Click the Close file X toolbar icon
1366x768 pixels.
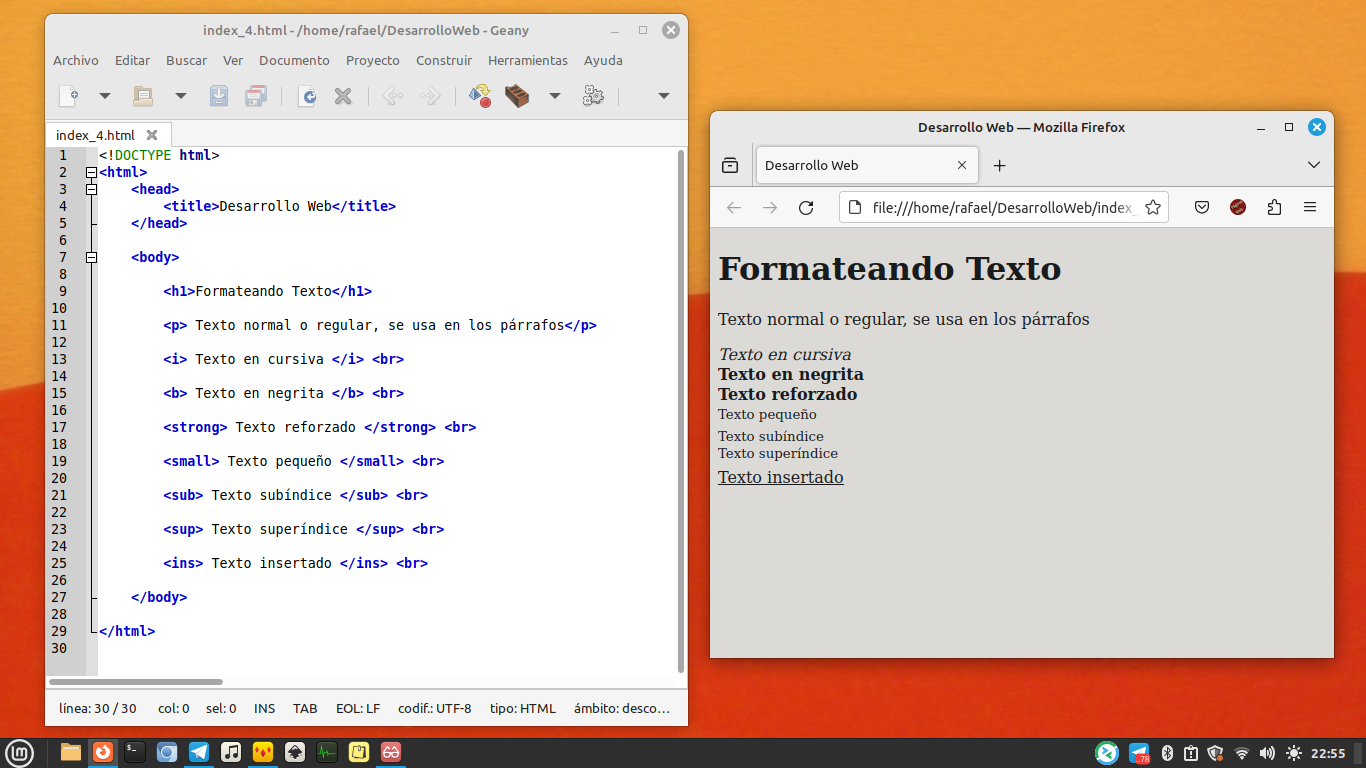click(343, 96)
